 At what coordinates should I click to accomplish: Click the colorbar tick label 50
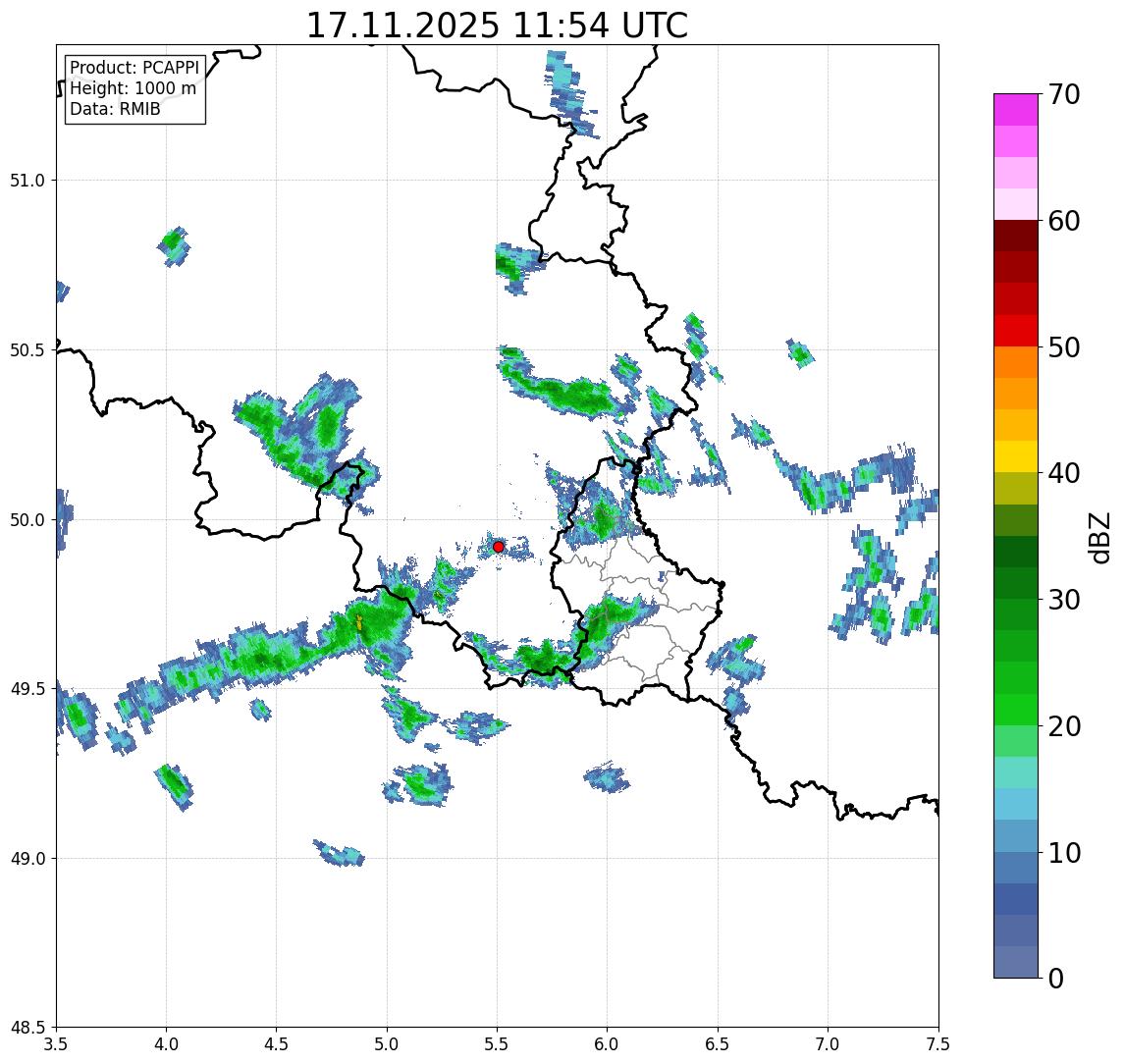tap(1064, 347)
